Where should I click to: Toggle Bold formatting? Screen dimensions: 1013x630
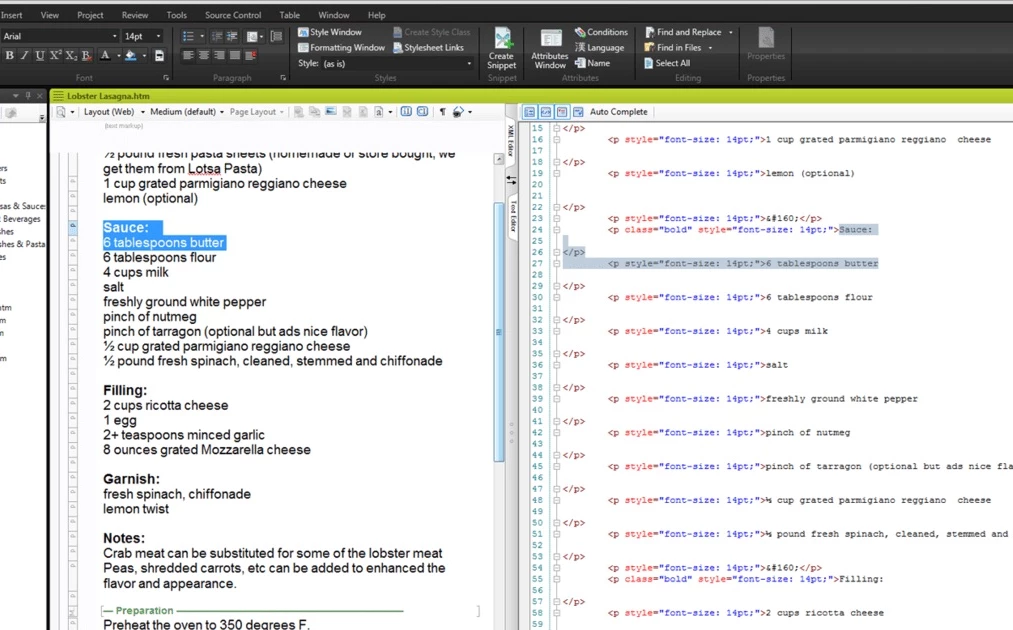[x=9, y=55]
